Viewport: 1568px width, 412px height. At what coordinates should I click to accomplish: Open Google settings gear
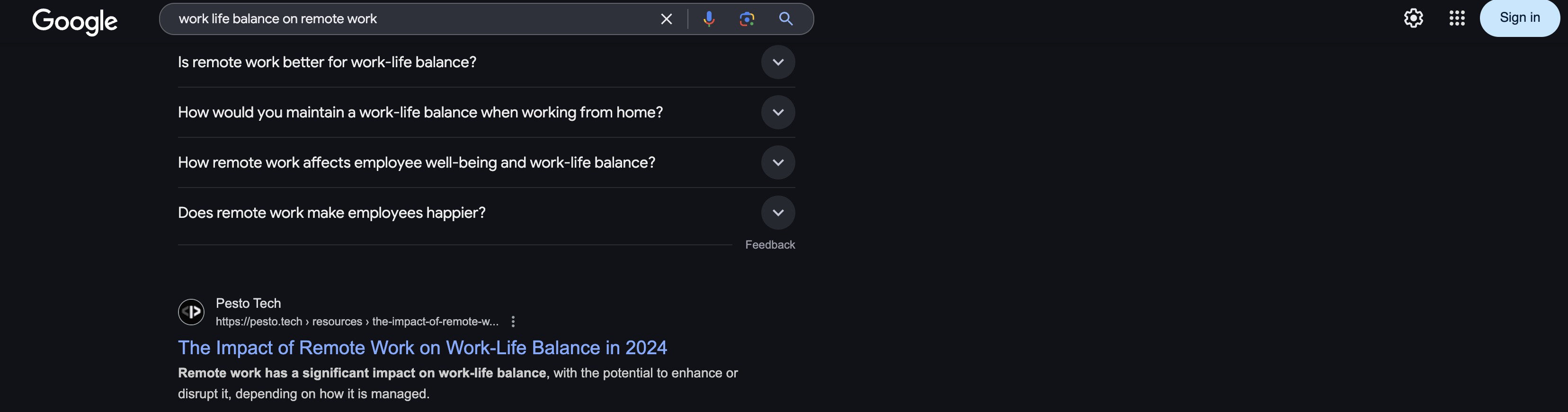pyautogui.click(x=1413, y=18)
